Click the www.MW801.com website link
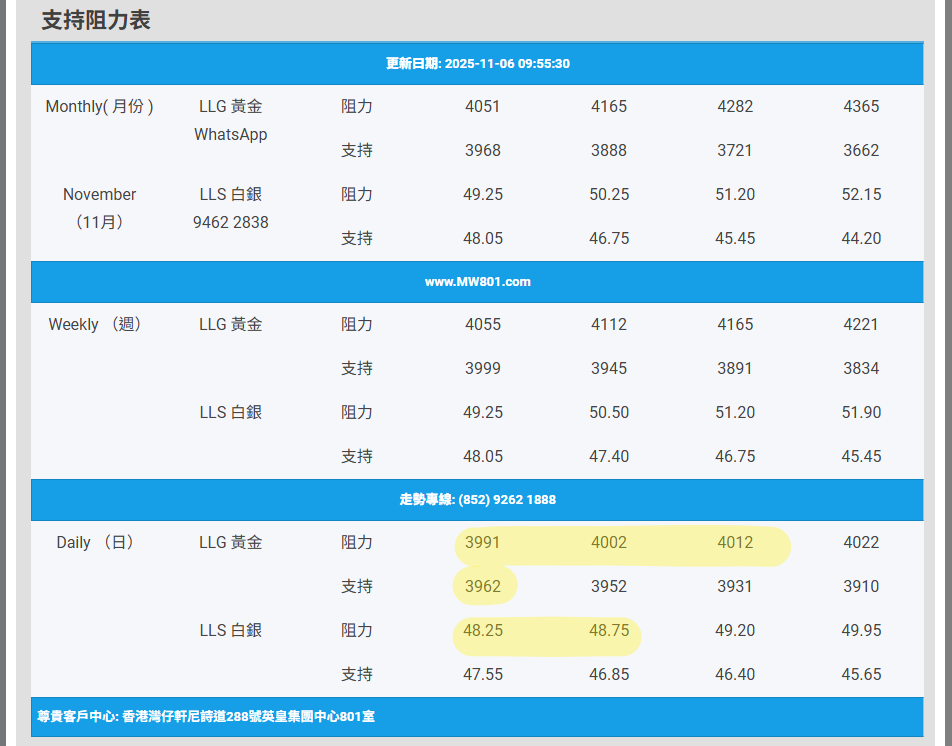This screenshot has width=952, height=746. [477, 282]
